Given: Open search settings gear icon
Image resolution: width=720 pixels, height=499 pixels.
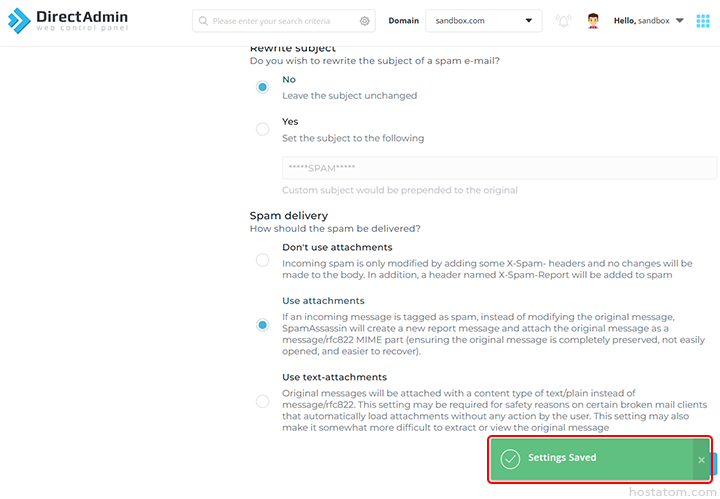Looking at the screenshot, I should (364, 21).
